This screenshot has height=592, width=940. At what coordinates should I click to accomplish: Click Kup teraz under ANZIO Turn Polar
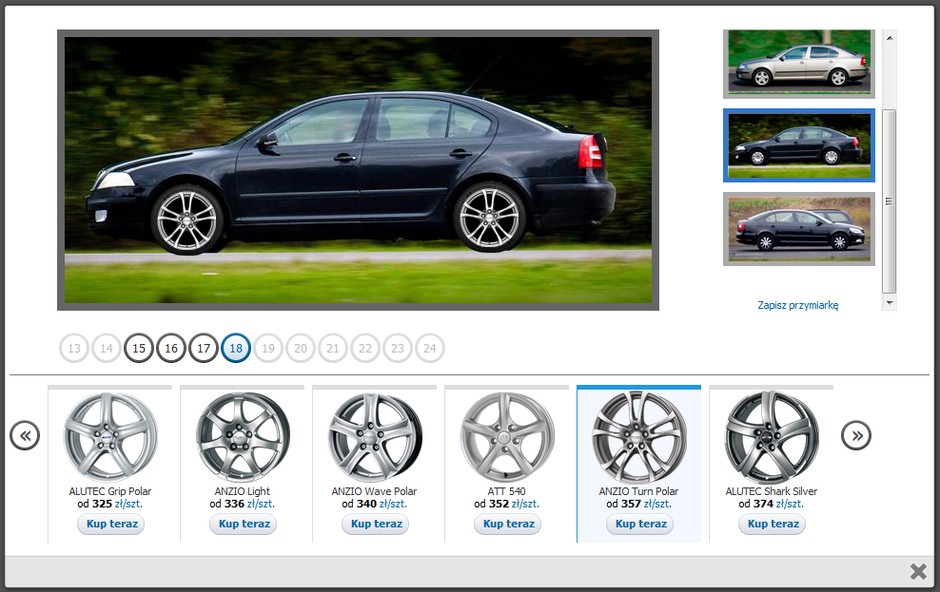[640, 524]
